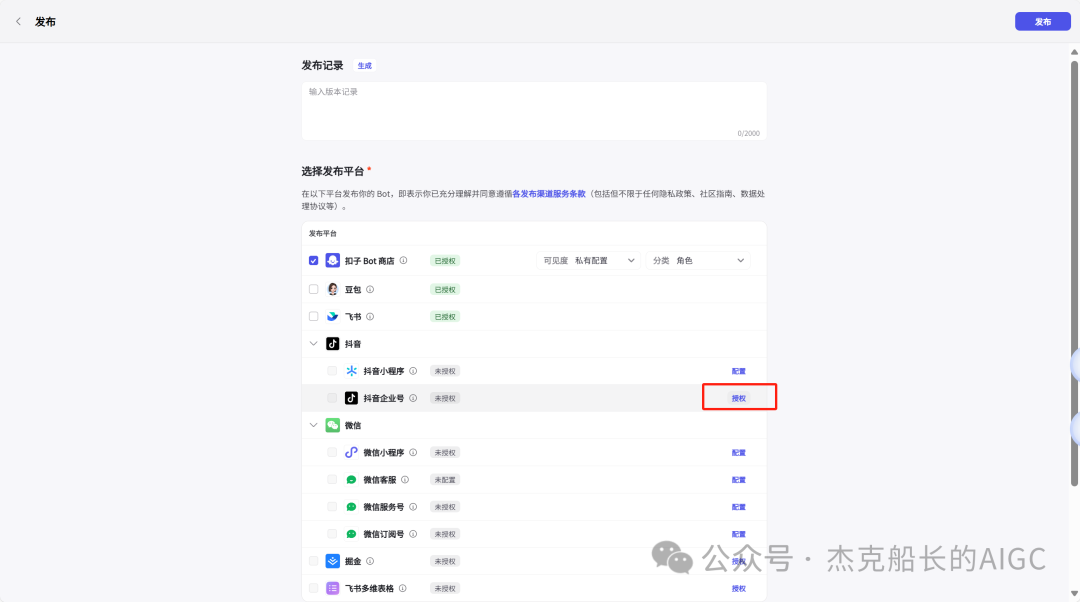
Task: Click the 微信服务号 icon
Action: click(351, 507)
